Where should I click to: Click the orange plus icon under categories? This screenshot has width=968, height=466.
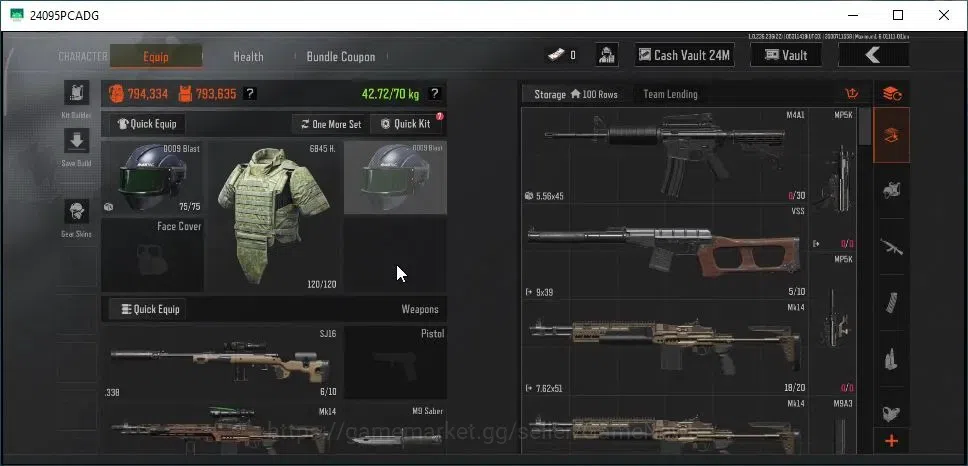point(891,441)
